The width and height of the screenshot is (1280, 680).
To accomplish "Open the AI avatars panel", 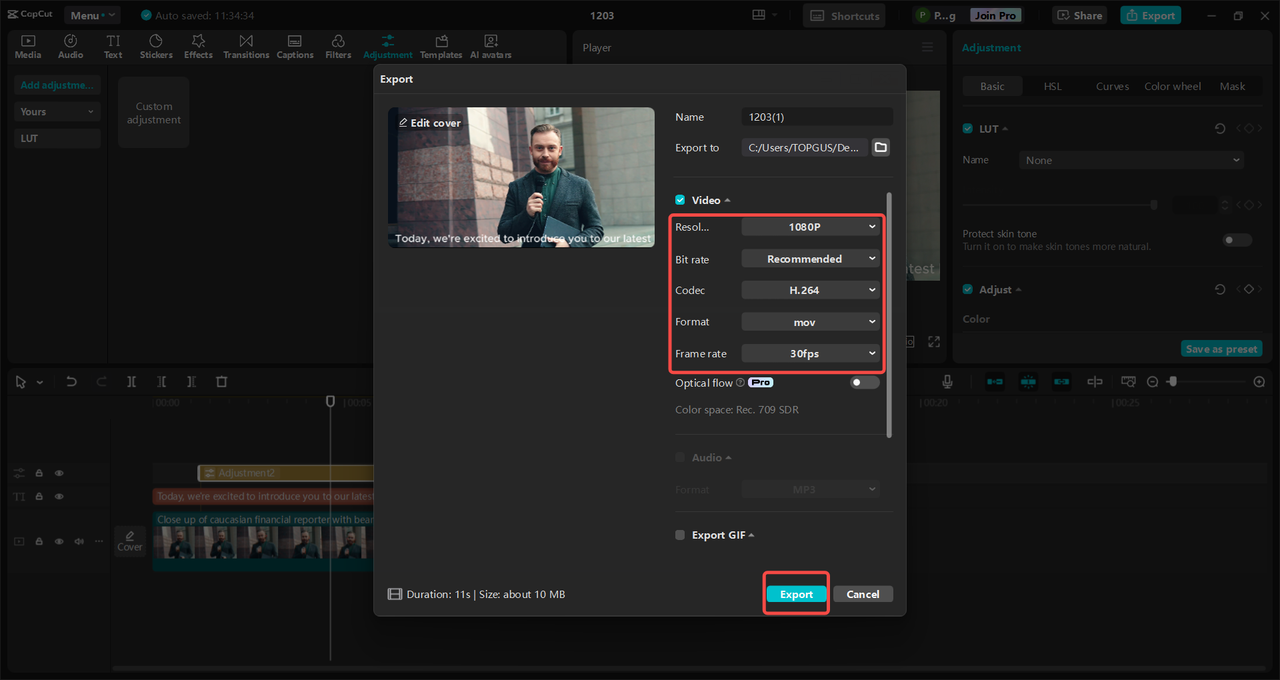I will [491, 46].
